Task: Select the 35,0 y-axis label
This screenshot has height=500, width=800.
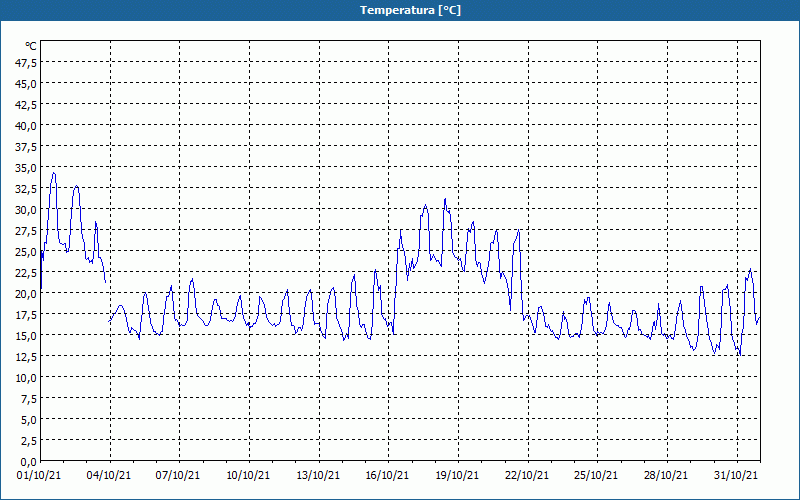Action: pyautogui.click(x=27, y=168)
